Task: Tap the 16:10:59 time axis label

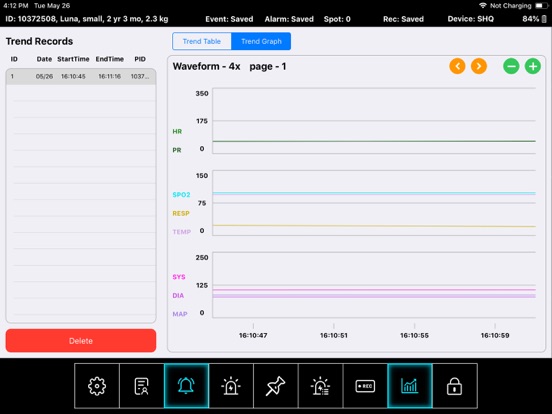Action: [x=495, y=335]
